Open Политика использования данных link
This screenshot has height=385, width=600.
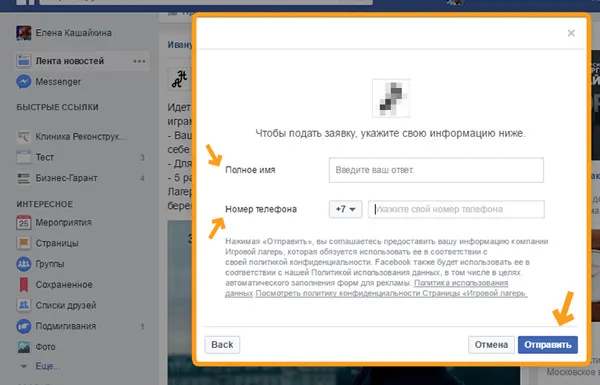(x=461, y=283)
